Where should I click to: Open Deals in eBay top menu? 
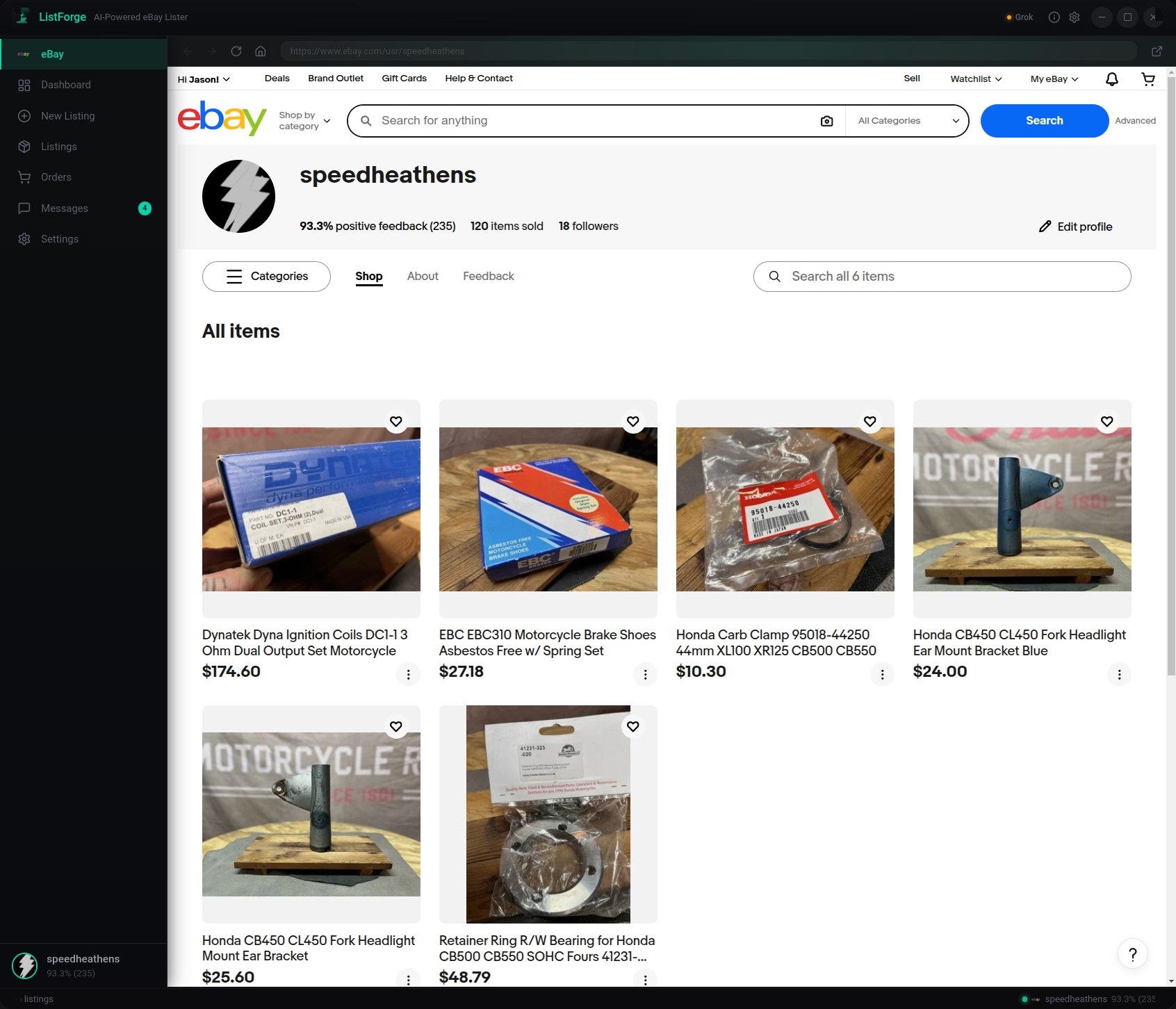pyautogui.click(x=277, y=79)
